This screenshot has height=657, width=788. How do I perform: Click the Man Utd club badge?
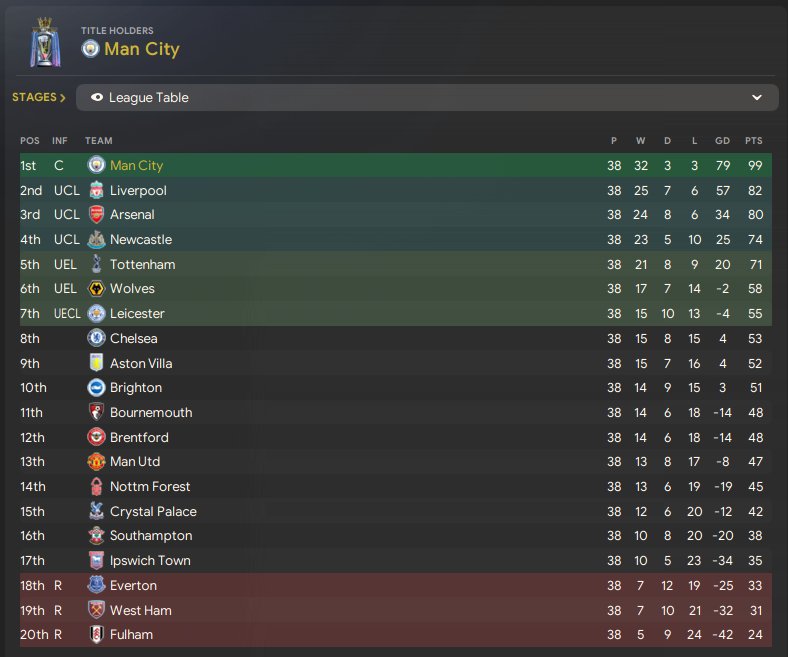coord(96,462)
